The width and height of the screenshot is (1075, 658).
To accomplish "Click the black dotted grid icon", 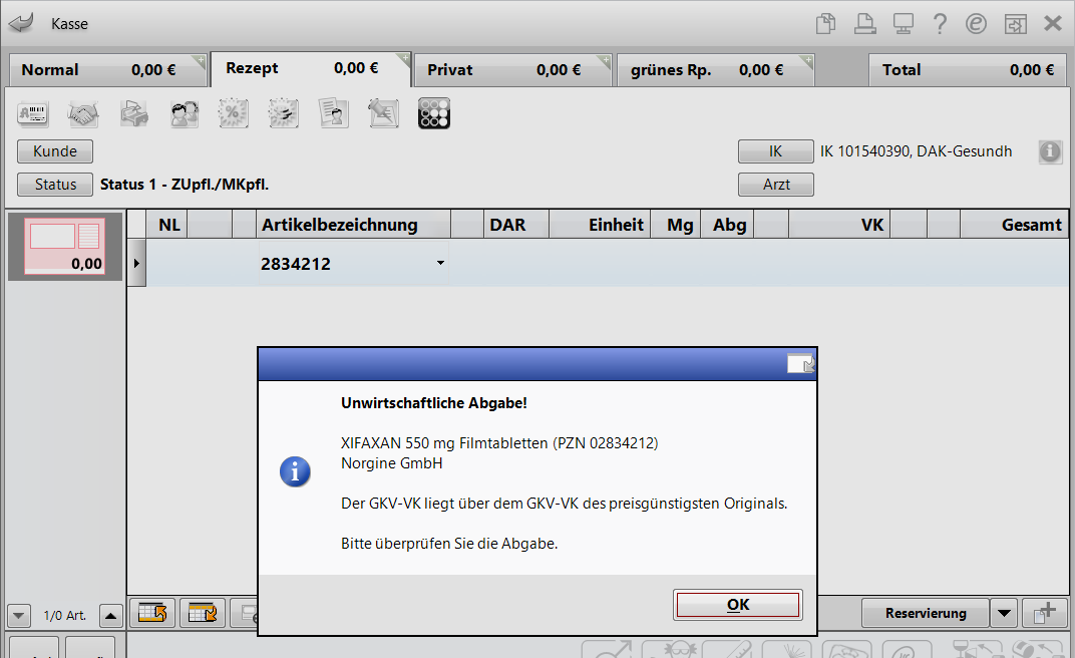I will click(434, 113).
